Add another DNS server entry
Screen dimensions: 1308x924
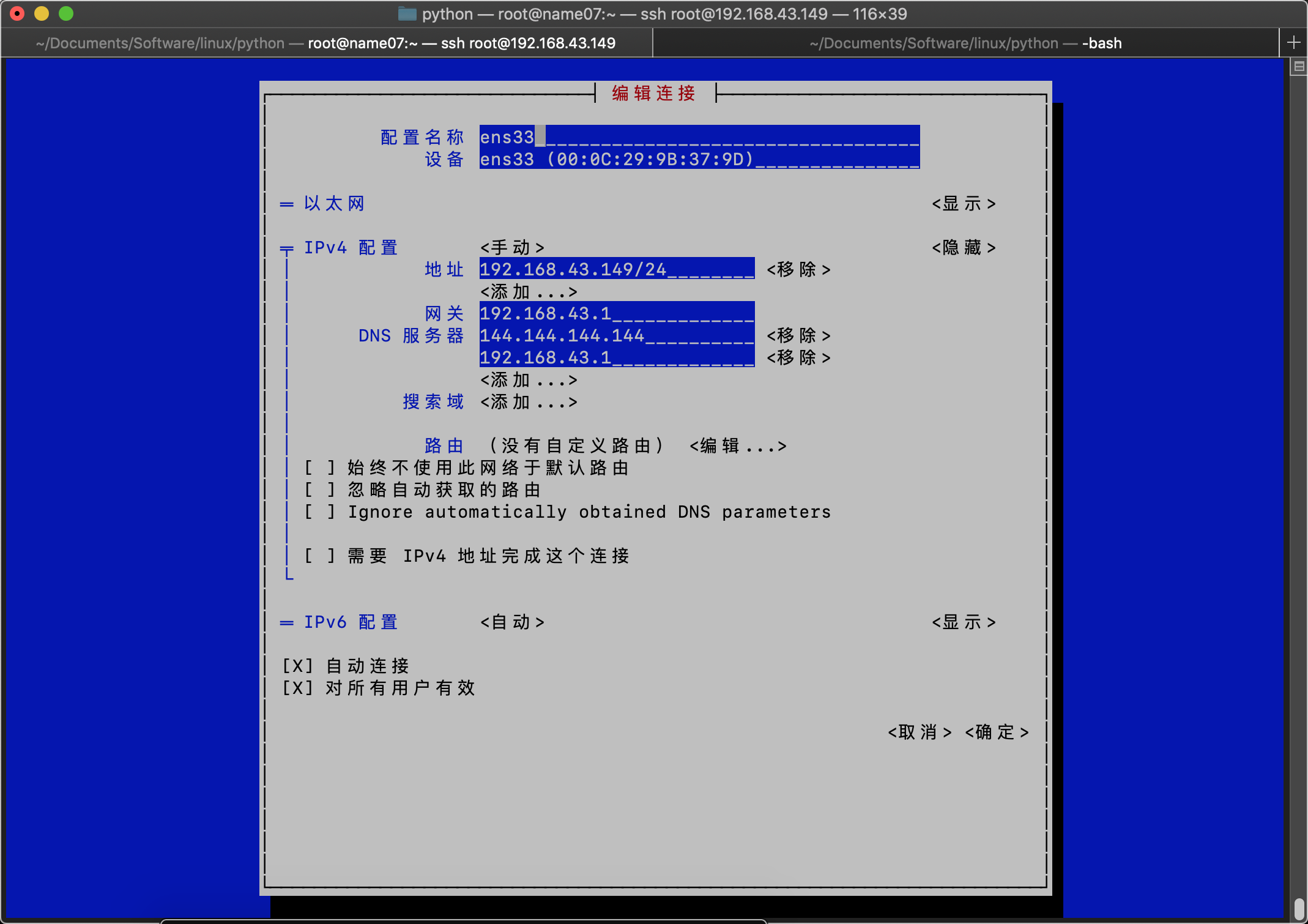(529, 379)
